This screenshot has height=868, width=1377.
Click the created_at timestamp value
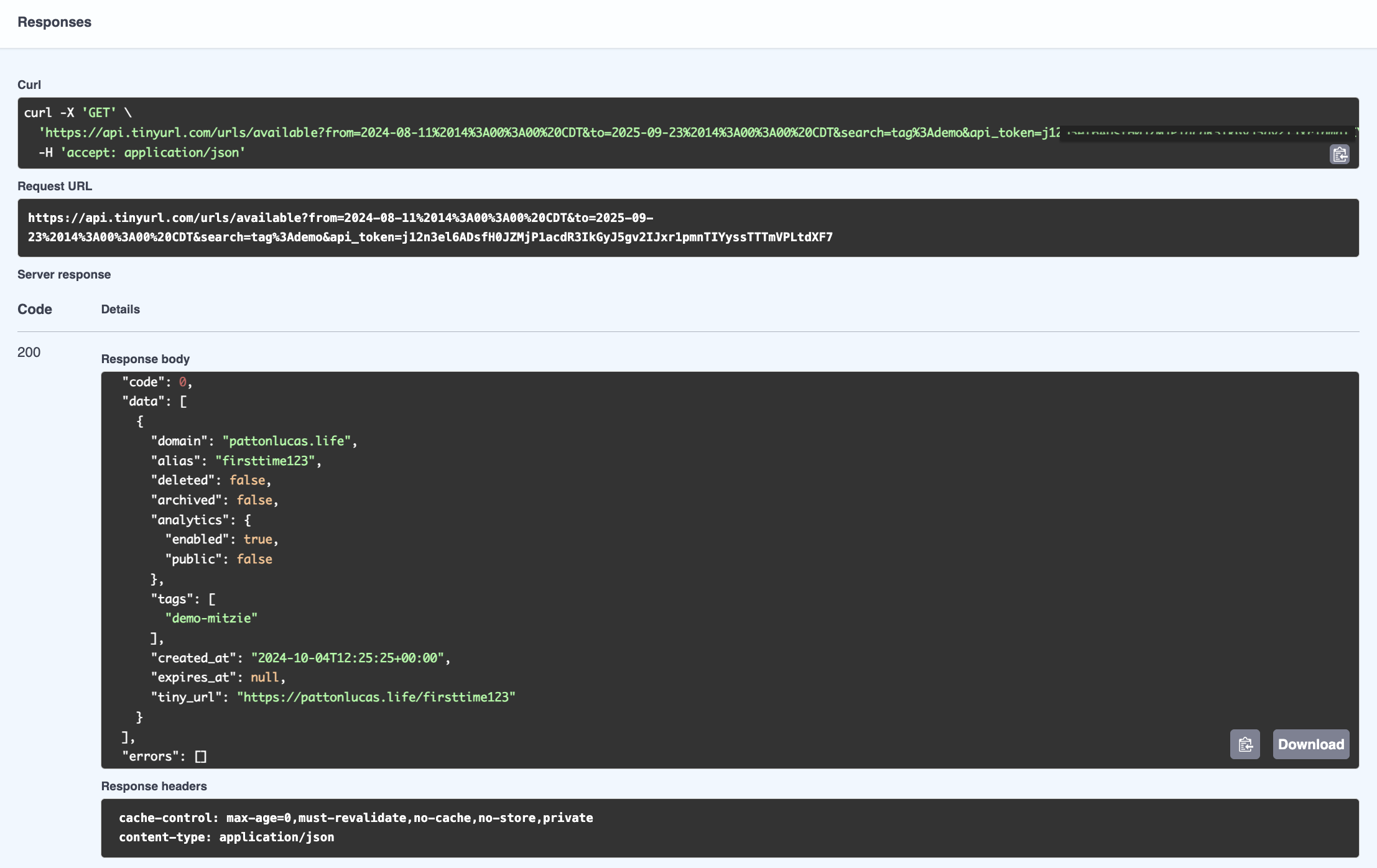347,658
